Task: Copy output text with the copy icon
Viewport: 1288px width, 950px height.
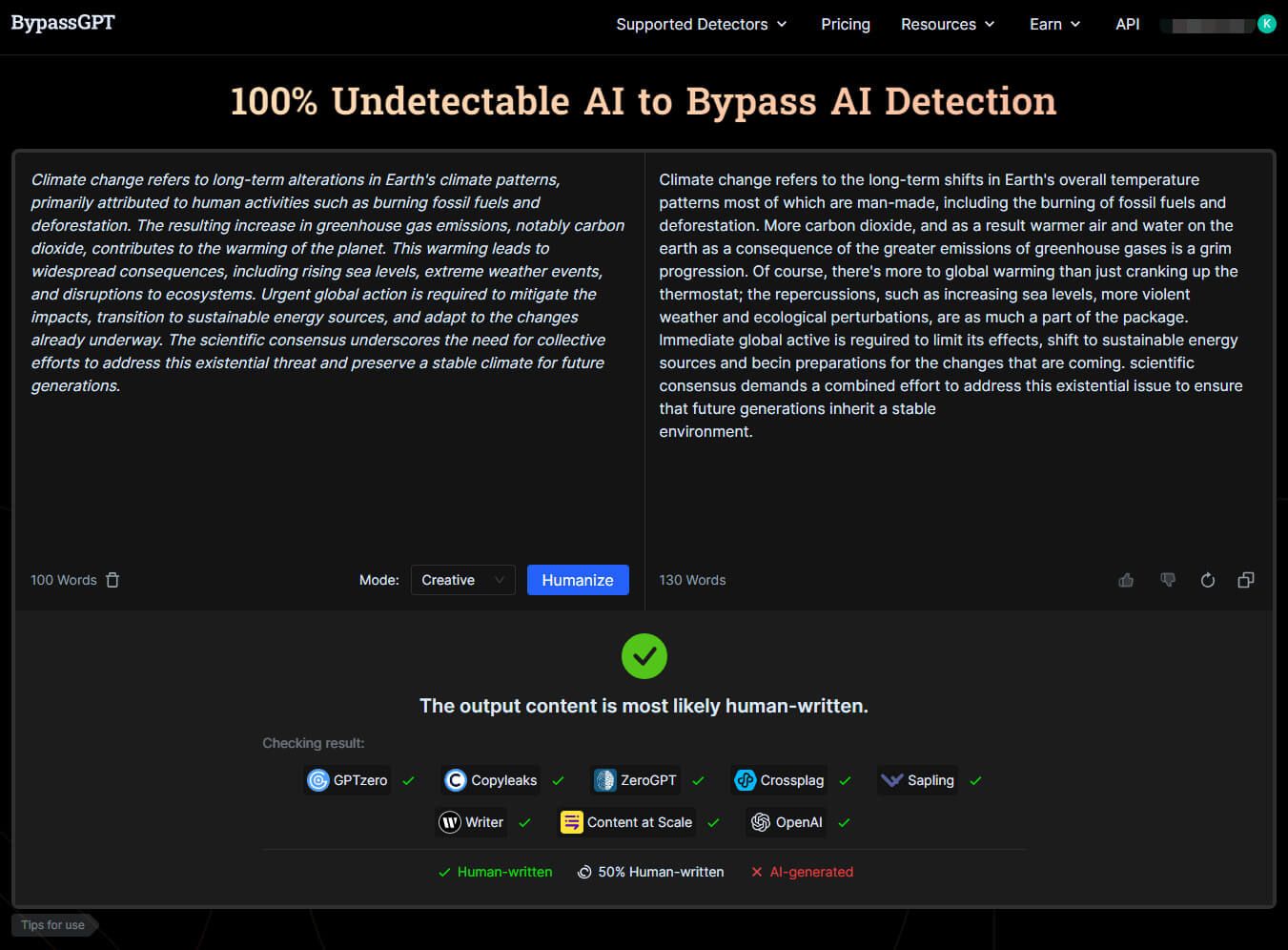Action: [1246, 580]
